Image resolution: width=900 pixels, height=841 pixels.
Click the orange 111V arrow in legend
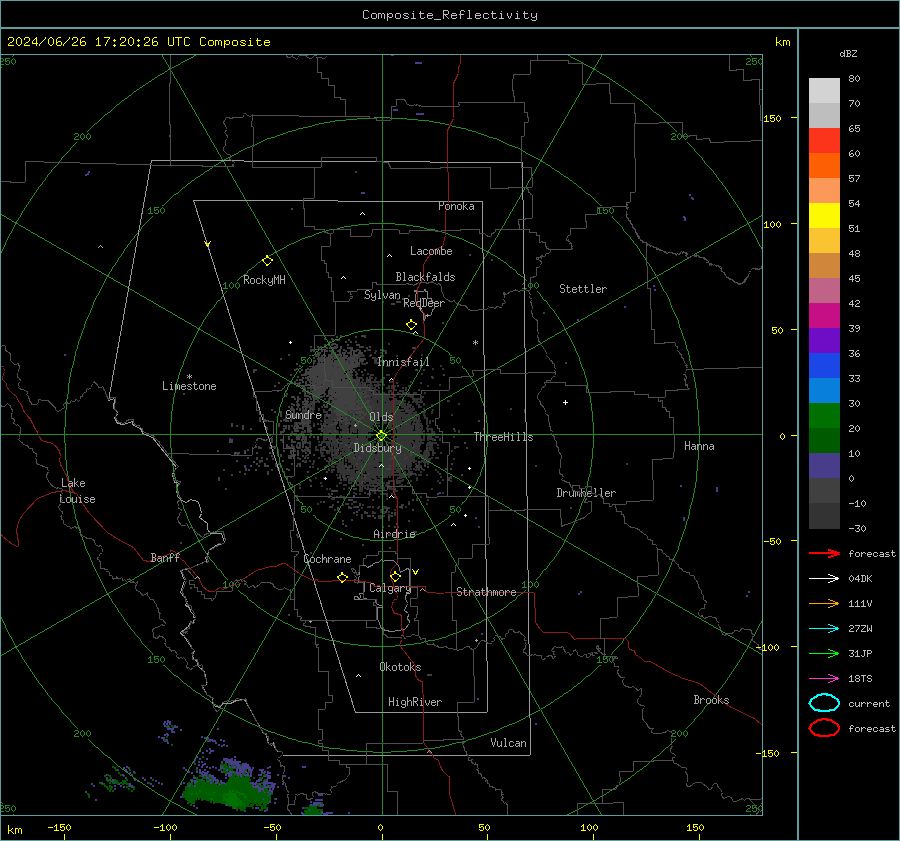(x=824, y=603)
